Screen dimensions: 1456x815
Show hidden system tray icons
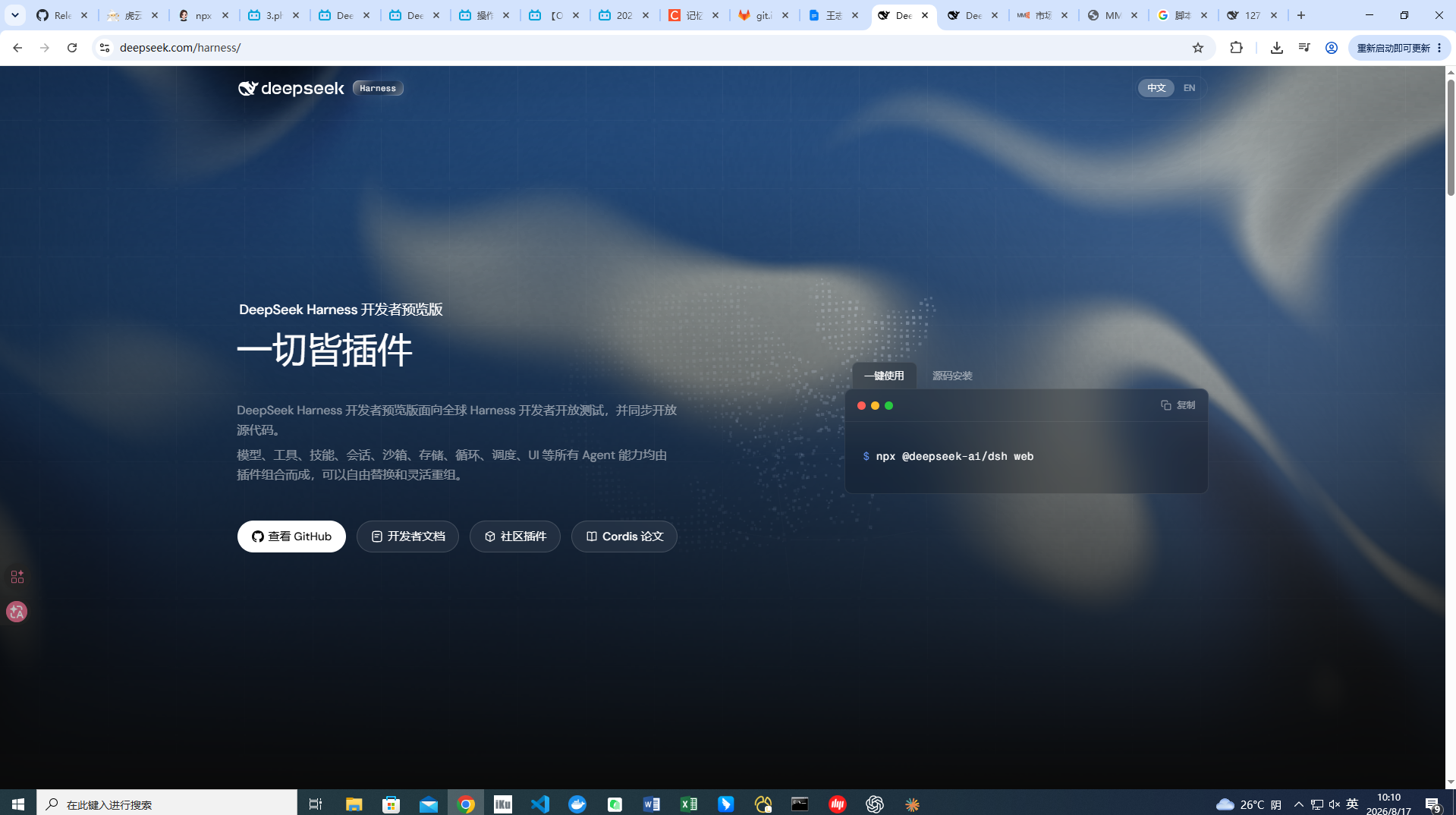pos(1299,804)
